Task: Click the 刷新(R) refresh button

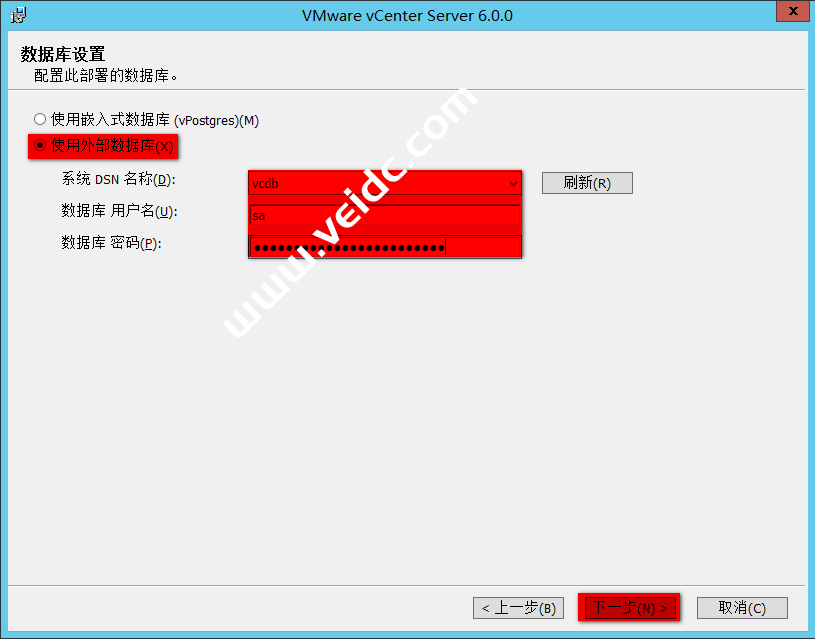Action: point(587,183)
